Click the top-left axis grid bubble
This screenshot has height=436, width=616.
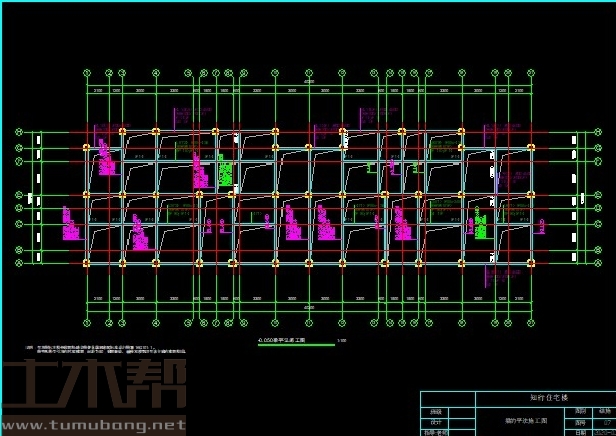[87, 72]
